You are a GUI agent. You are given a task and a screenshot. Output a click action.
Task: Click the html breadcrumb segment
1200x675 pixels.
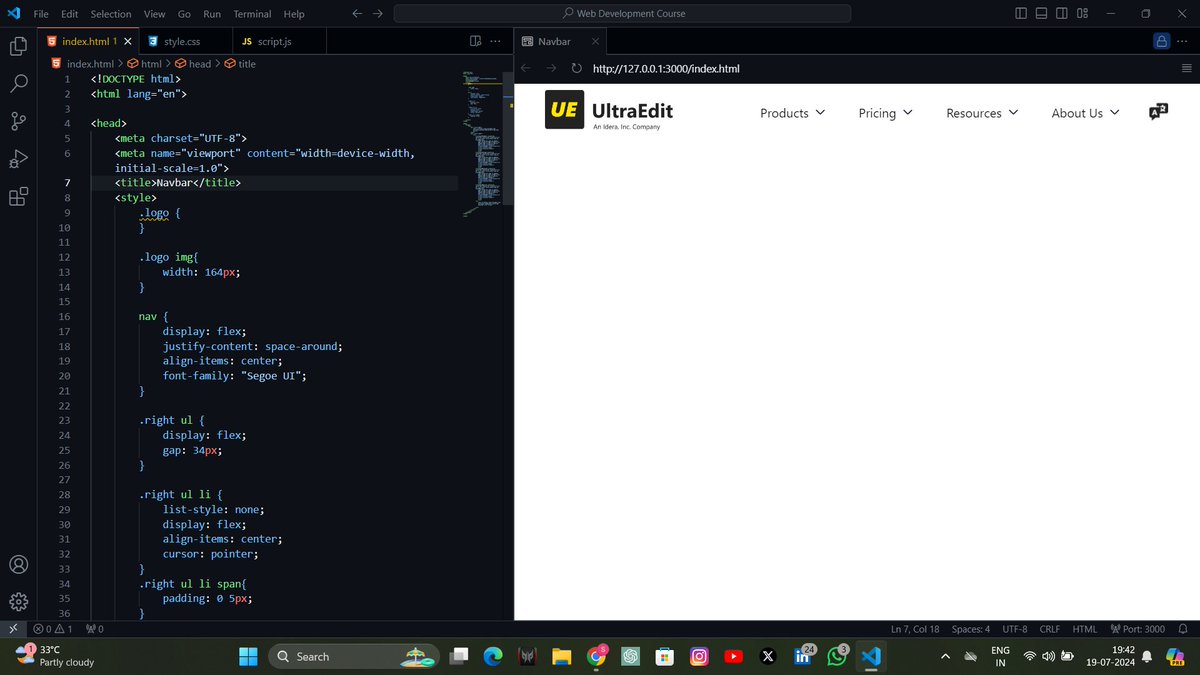point(144,63)
